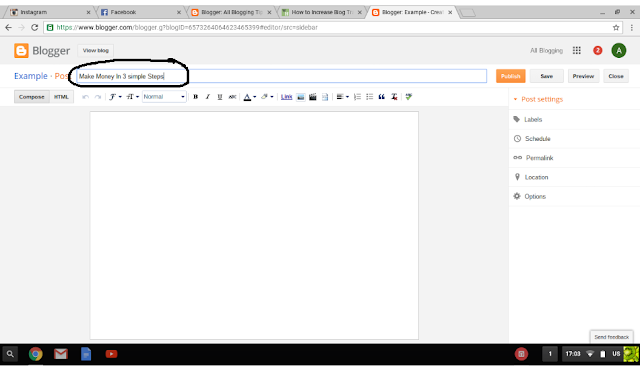Open text color picker dropdown
This screenshot has height=371, width=640.
(x=249, y=97)
